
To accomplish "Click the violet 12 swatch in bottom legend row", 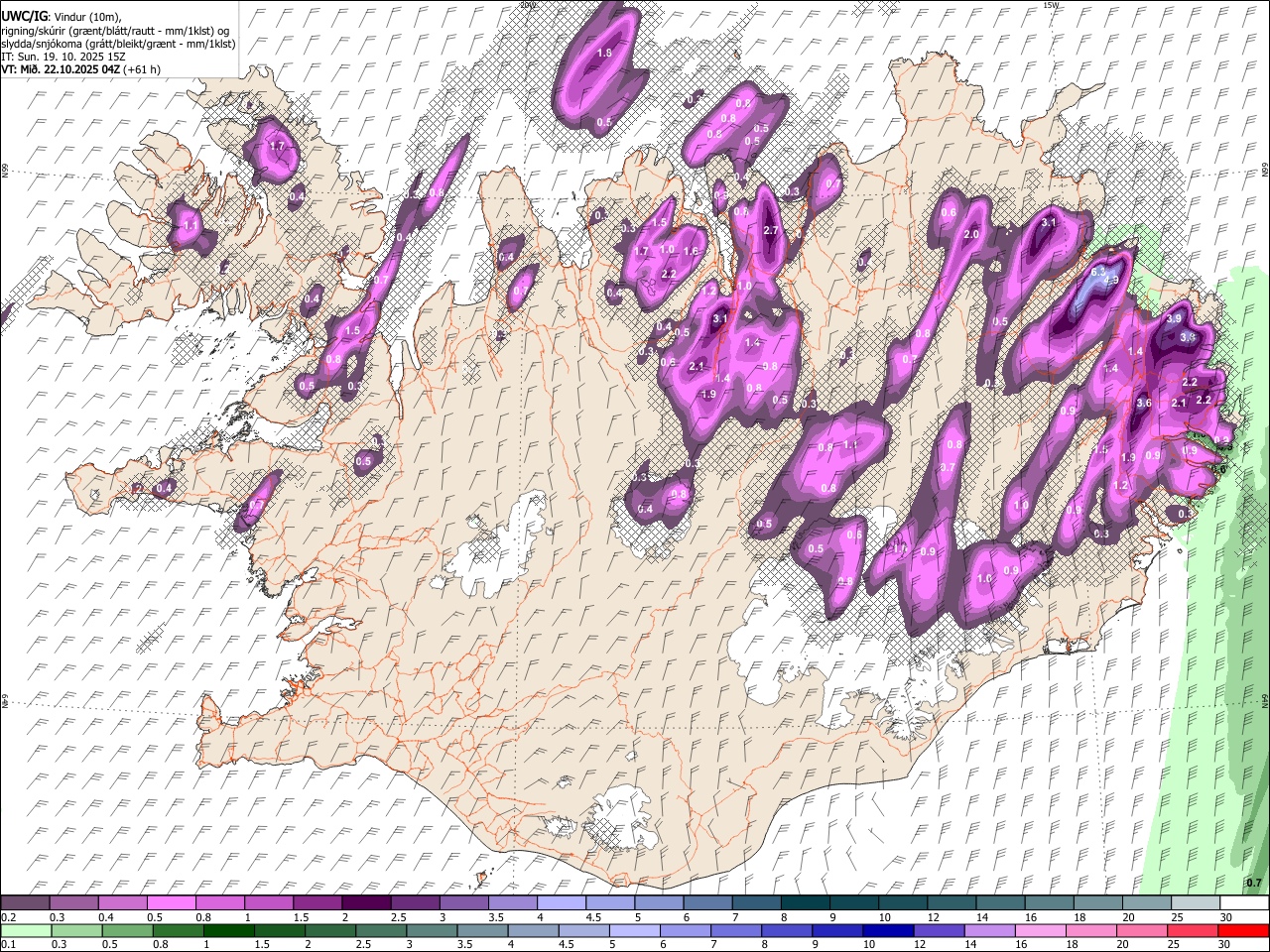I will [938, 930].
